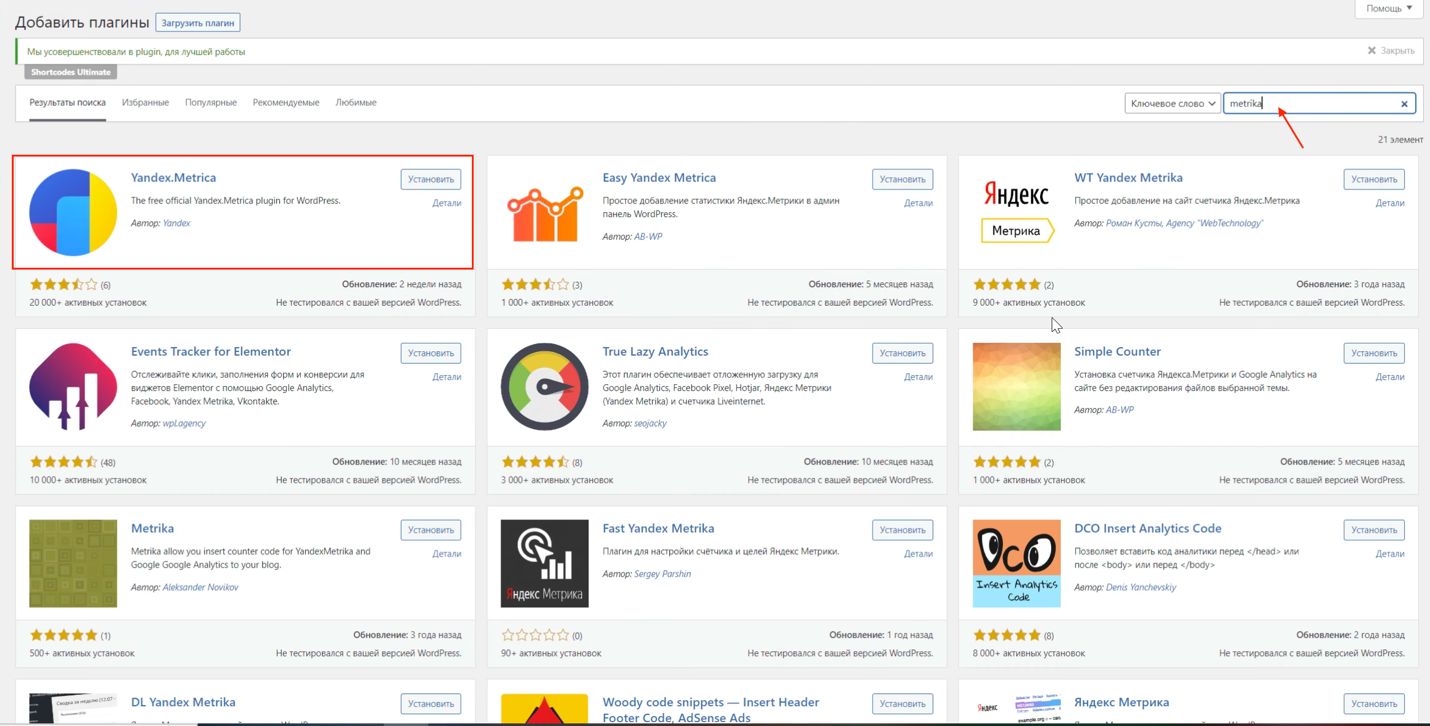Install the WT Yandex Metrika plugin

(1374, 179)
